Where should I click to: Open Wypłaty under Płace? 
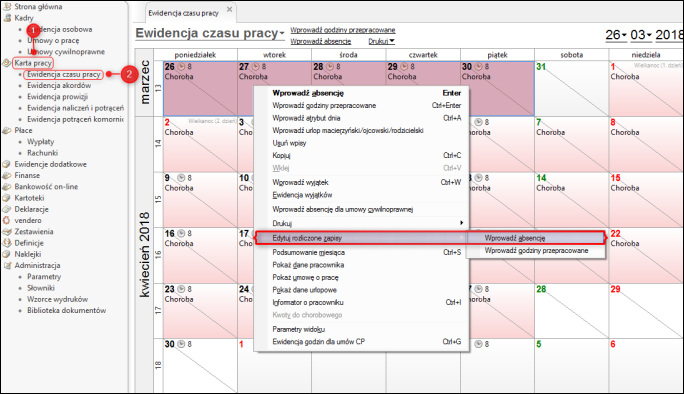[41, 142]
